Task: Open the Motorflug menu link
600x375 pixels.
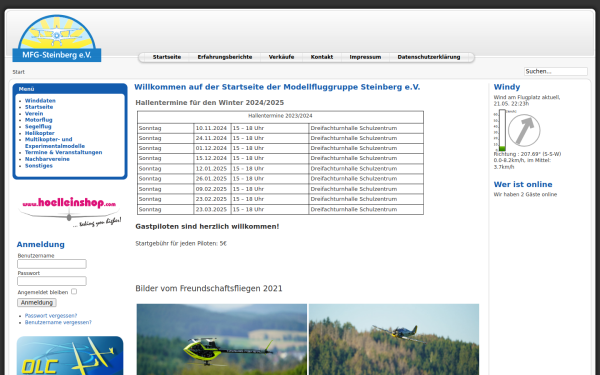Action: tap(39, 120)
